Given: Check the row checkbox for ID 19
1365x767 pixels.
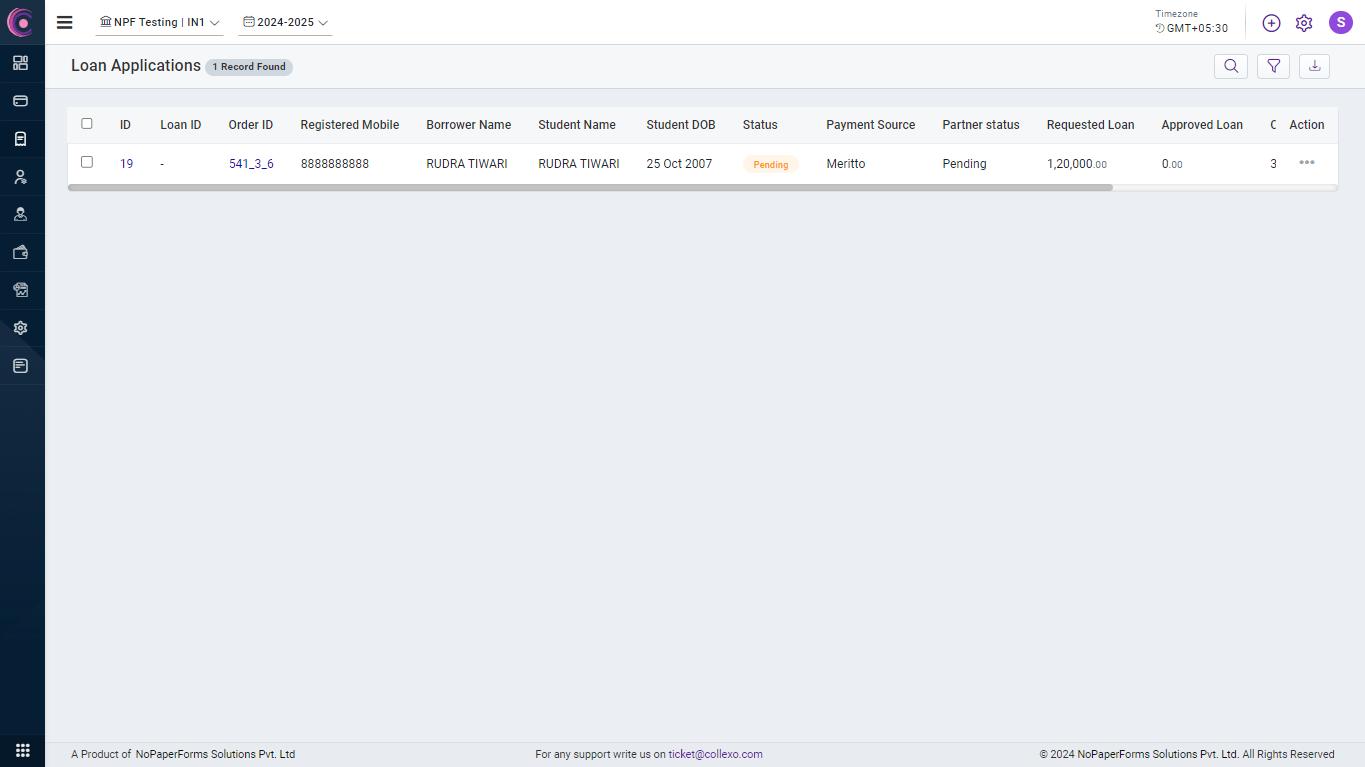Looking at the screenshot, I should click(x=87, y=162).
